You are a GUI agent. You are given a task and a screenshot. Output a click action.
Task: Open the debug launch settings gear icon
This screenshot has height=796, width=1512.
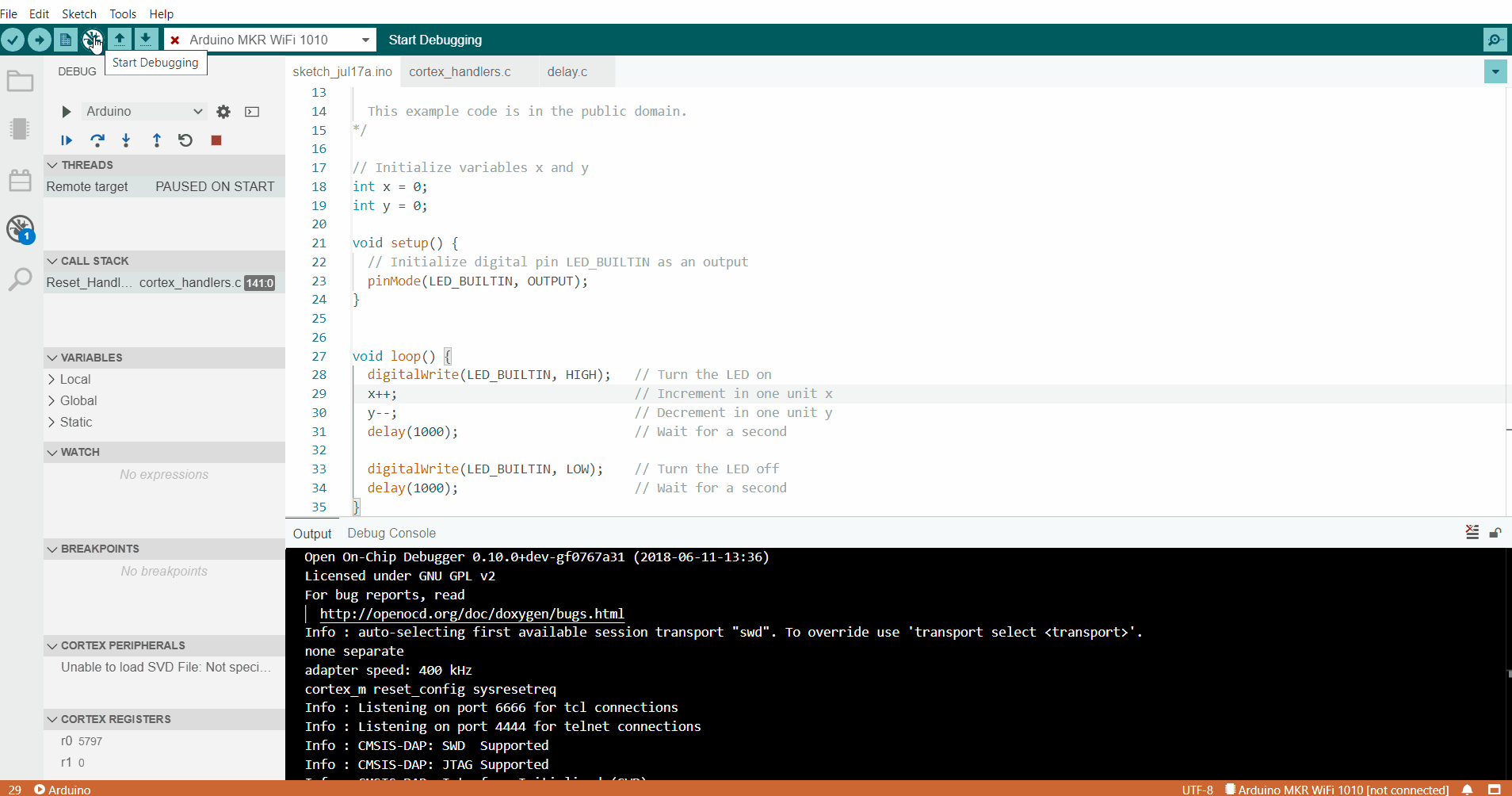coord(223,111)
